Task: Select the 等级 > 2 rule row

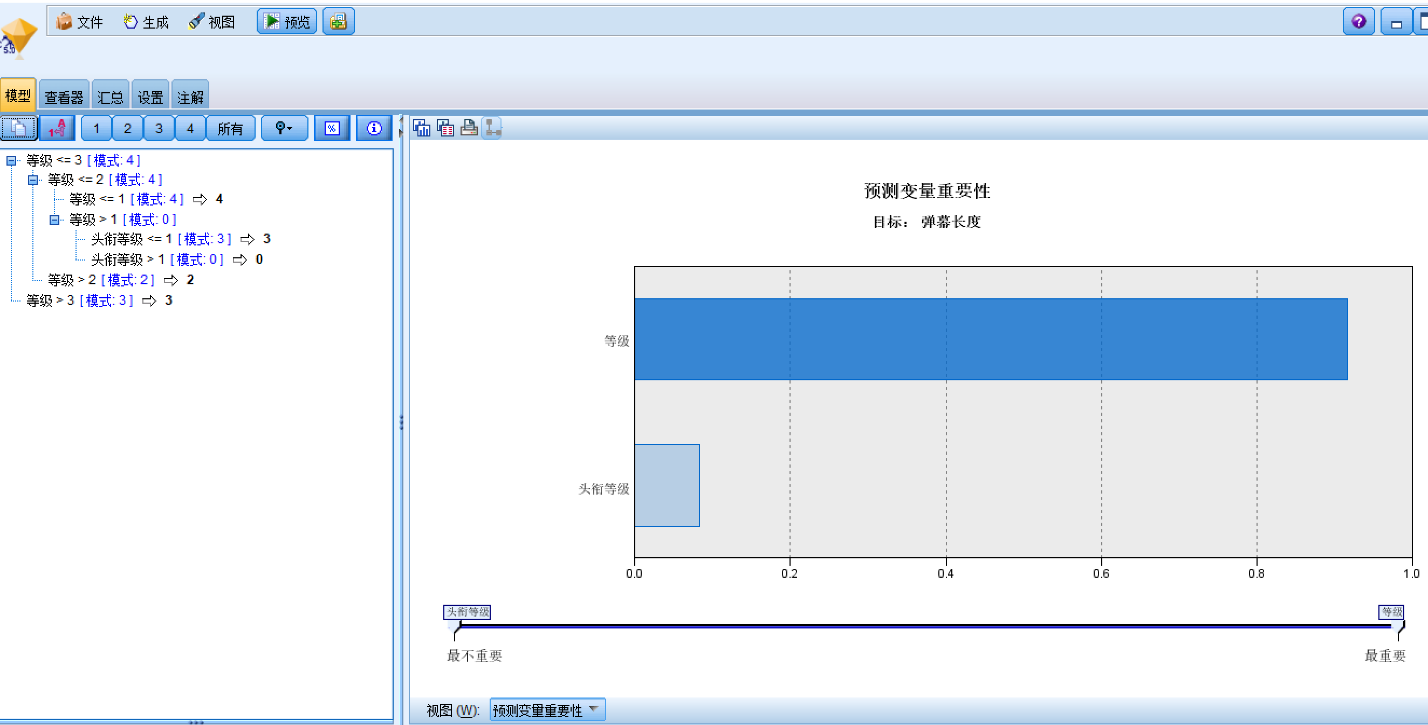Action: [121, 280]
